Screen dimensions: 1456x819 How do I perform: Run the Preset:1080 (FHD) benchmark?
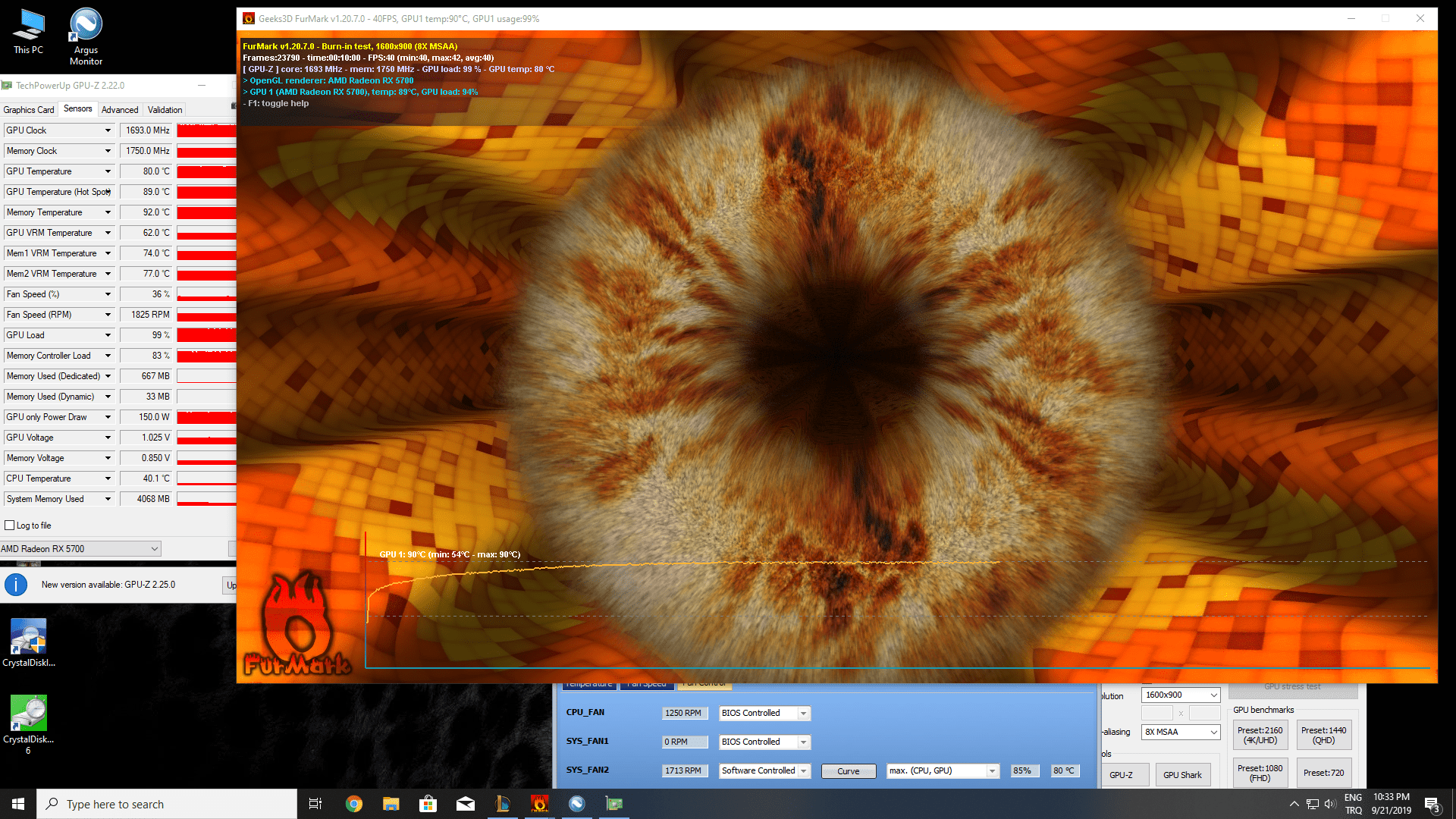coord(1260,773)
